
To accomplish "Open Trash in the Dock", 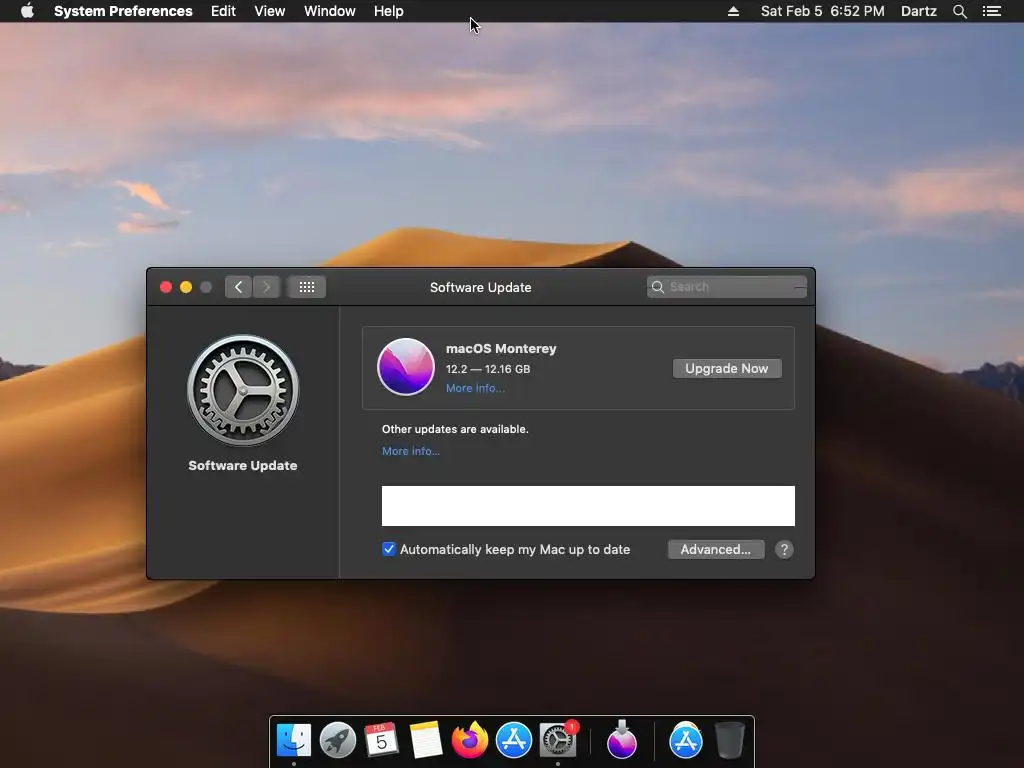I will coord(729,740).
